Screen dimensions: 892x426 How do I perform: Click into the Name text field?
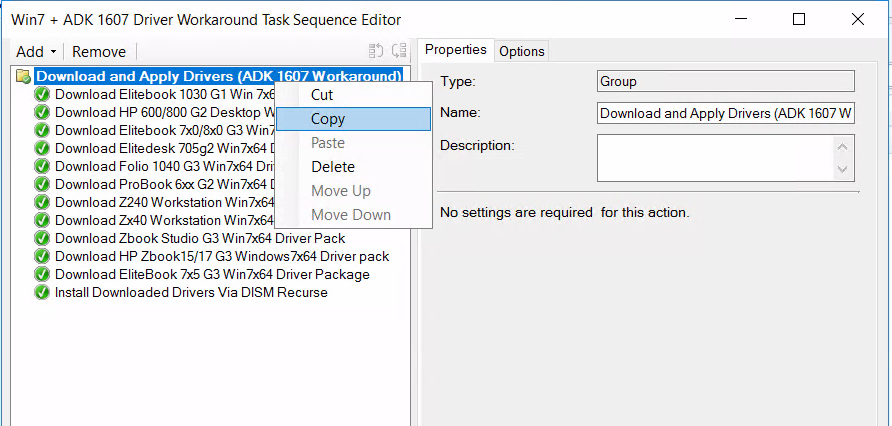pos(725,113)
